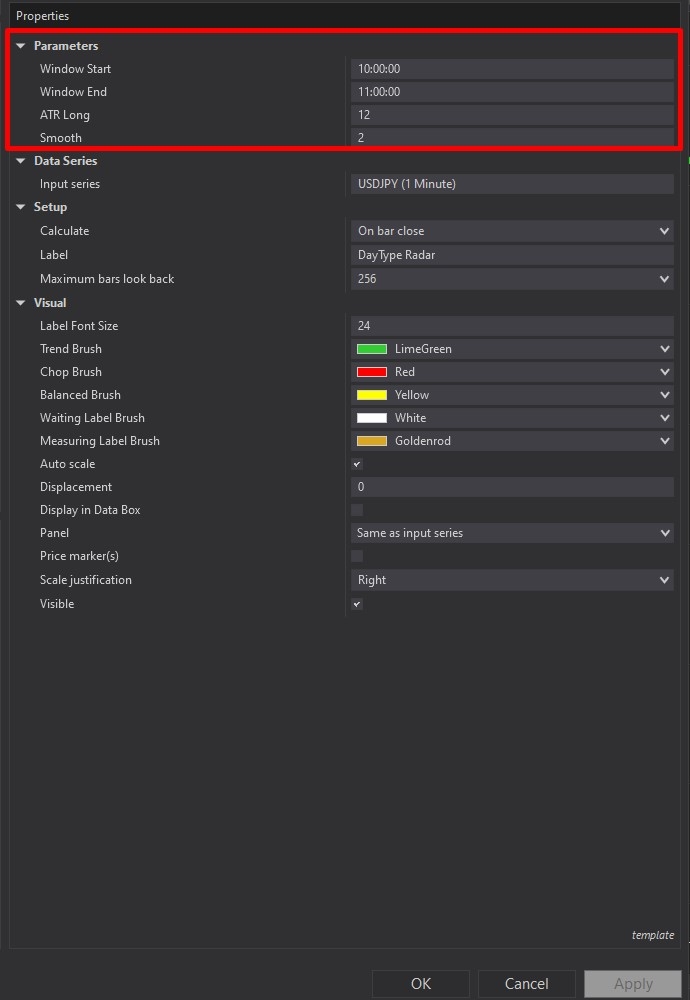690x1000 pixels.
Task: Enable Display in Data Box
Action: point(357,509)
